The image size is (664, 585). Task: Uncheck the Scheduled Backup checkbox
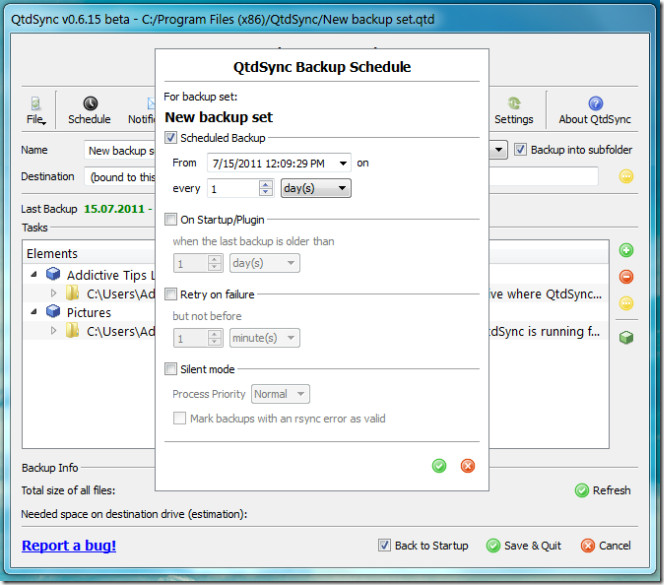170,138
